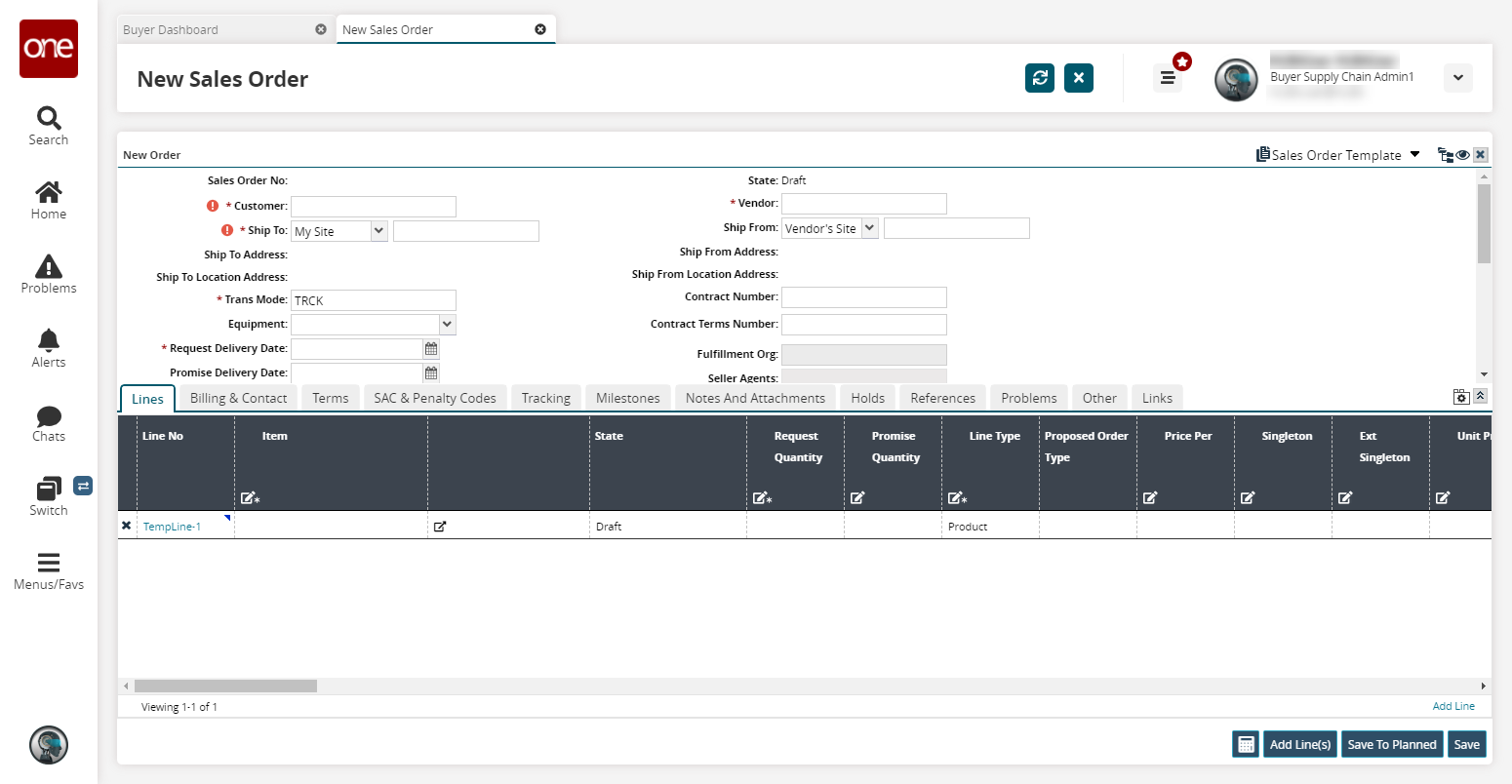Click the horizontal scrollbar under lines grid
This screenshot has height=784, width=1512.
(x=225, y=686)
